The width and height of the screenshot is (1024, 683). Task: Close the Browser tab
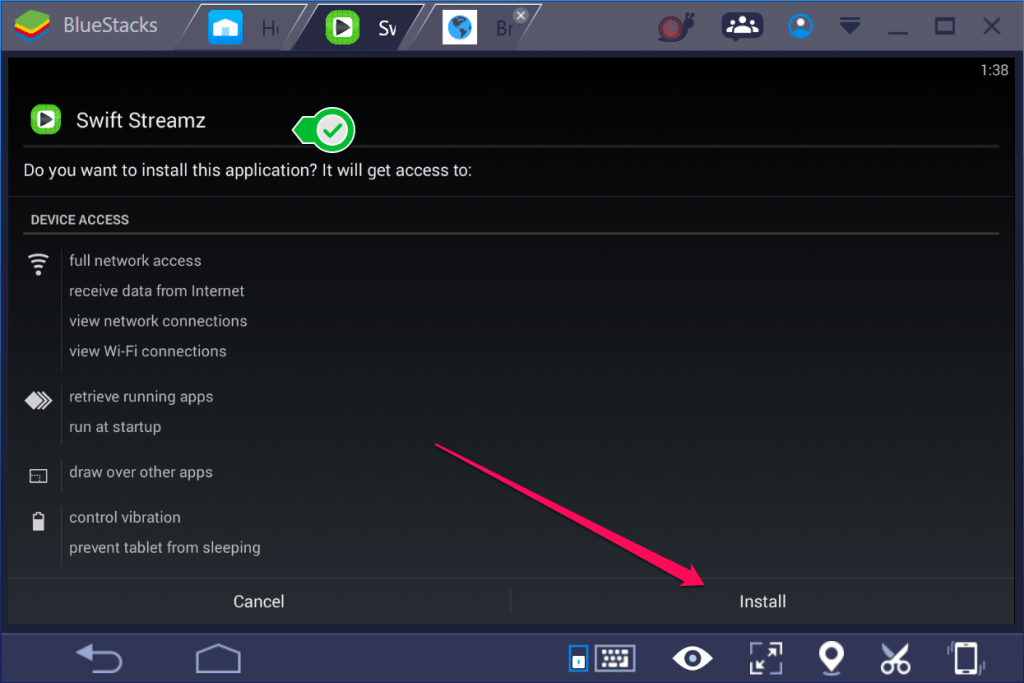520,15
